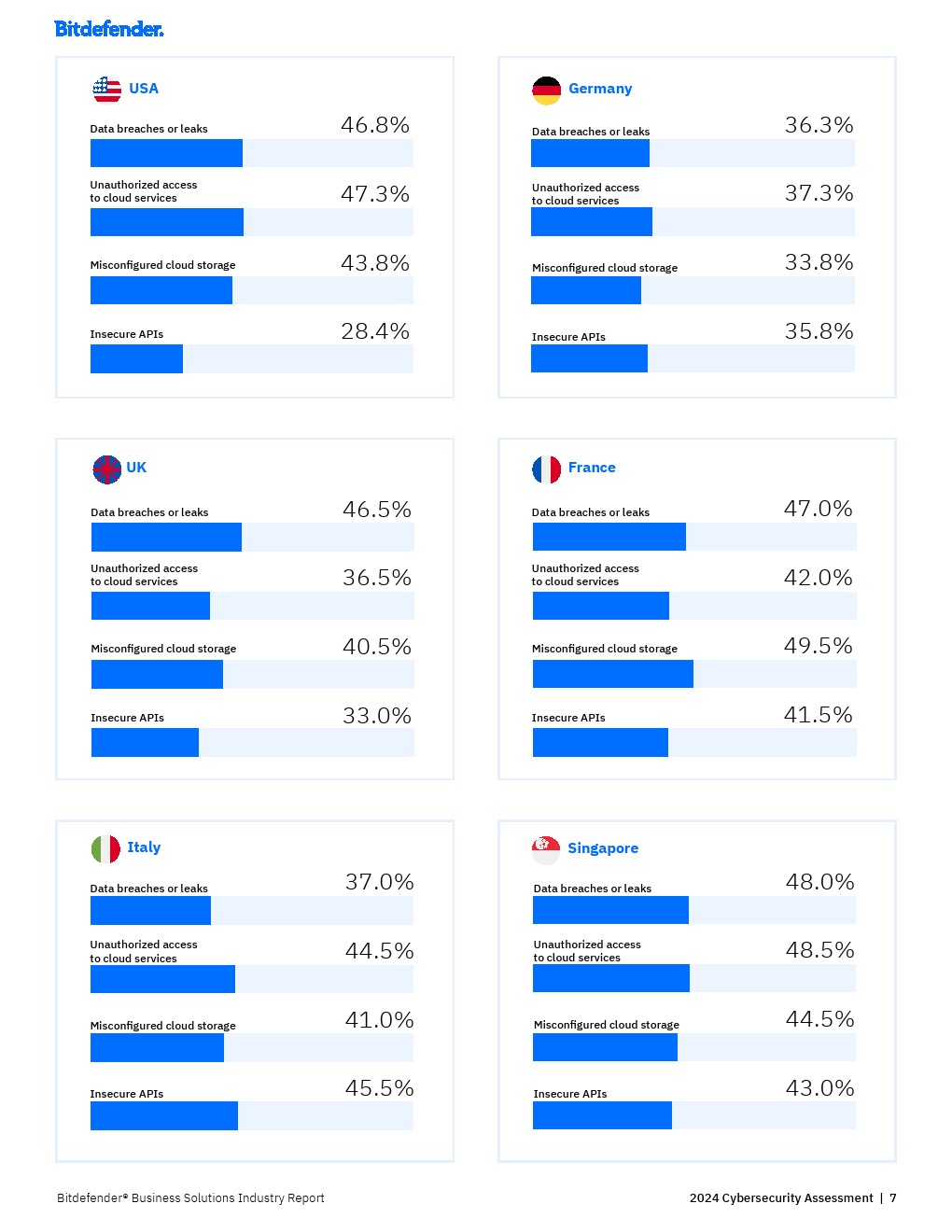Click the USA flag icon

[x=107, y=90]
